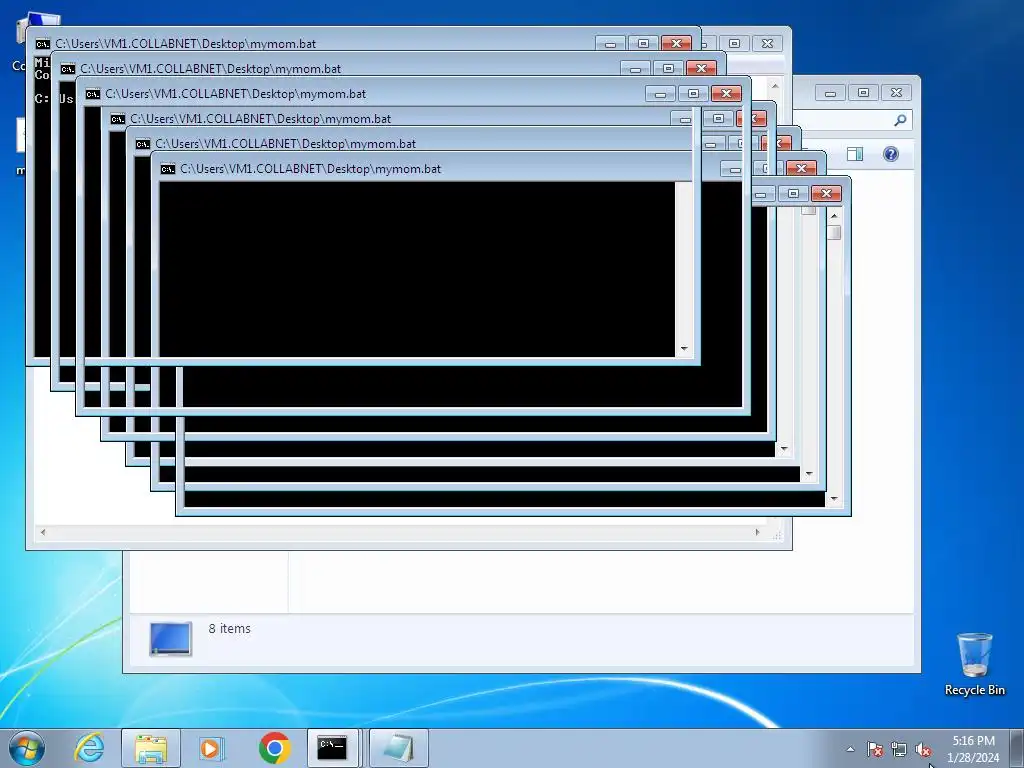Show hidden system tray icons
Screen dimensions: 1024x768
tap(850, 749)
